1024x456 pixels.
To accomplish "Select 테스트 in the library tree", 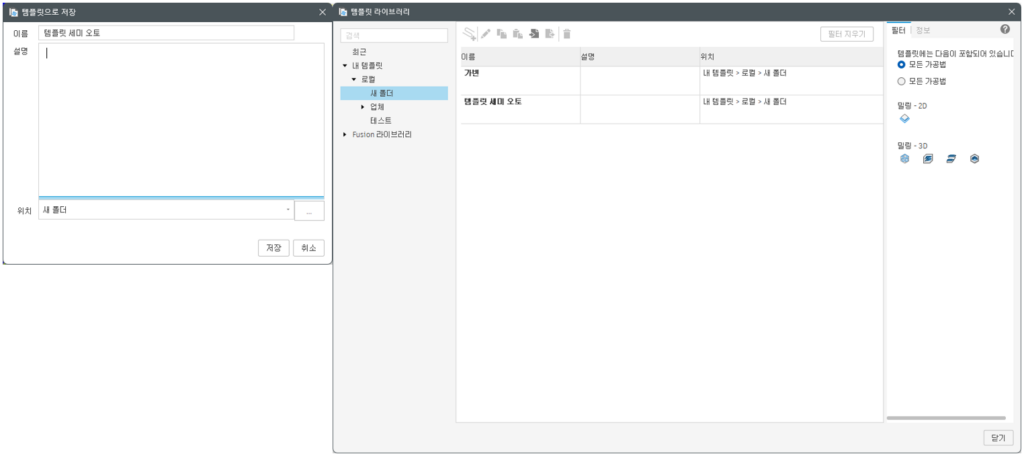I will point(381,121).
